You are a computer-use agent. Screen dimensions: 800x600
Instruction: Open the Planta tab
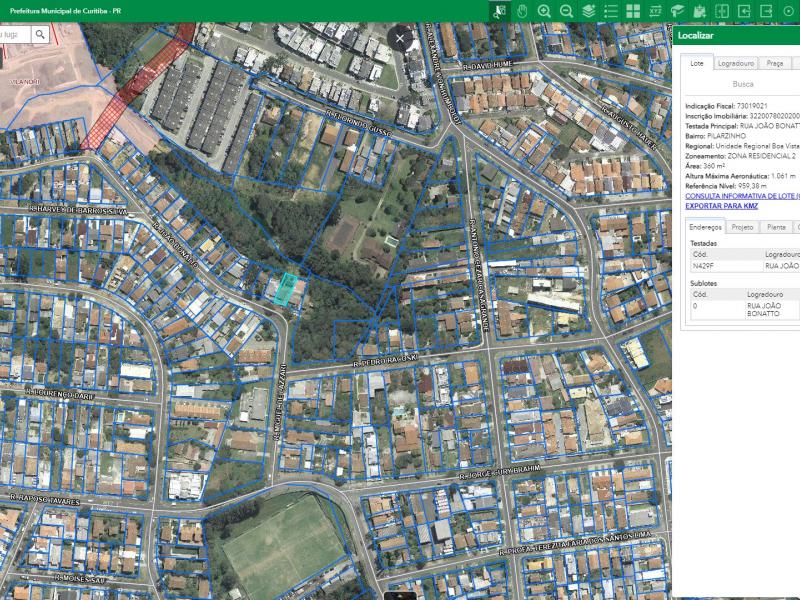775,227
